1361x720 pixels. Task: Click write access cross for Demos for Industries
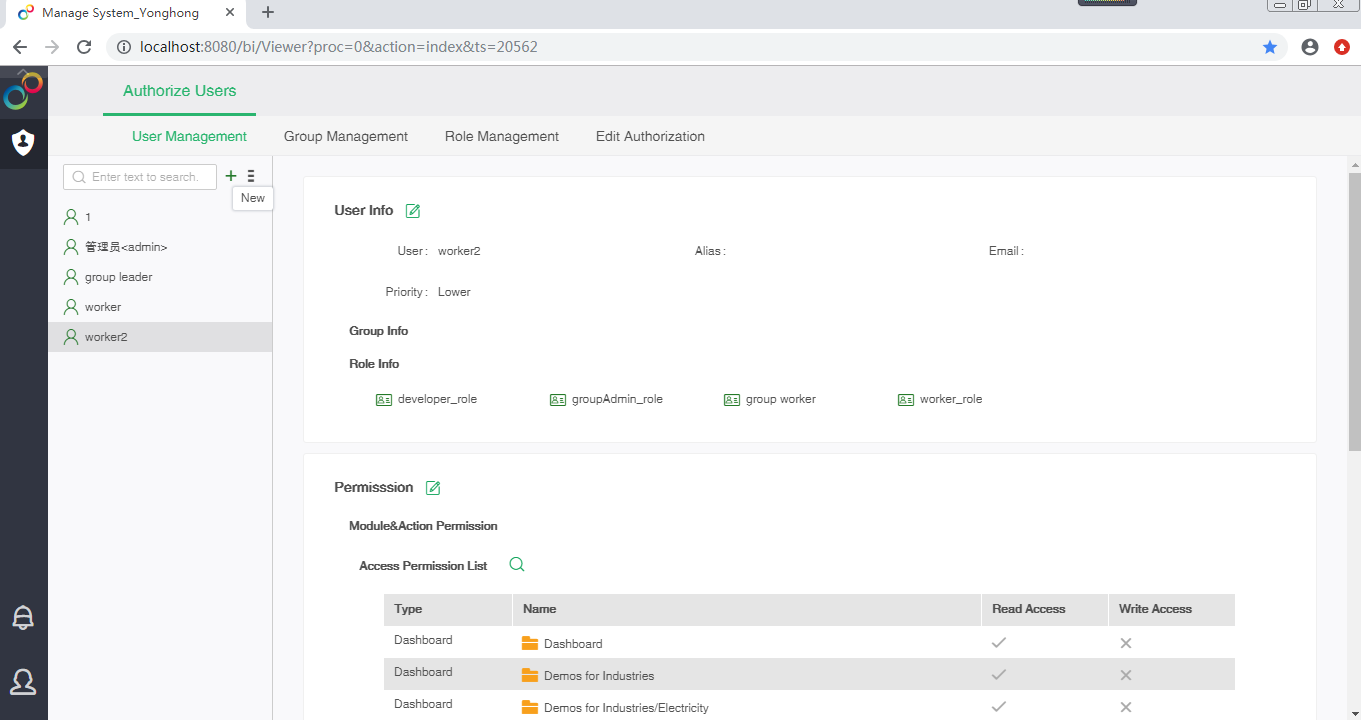(1126, 675)
